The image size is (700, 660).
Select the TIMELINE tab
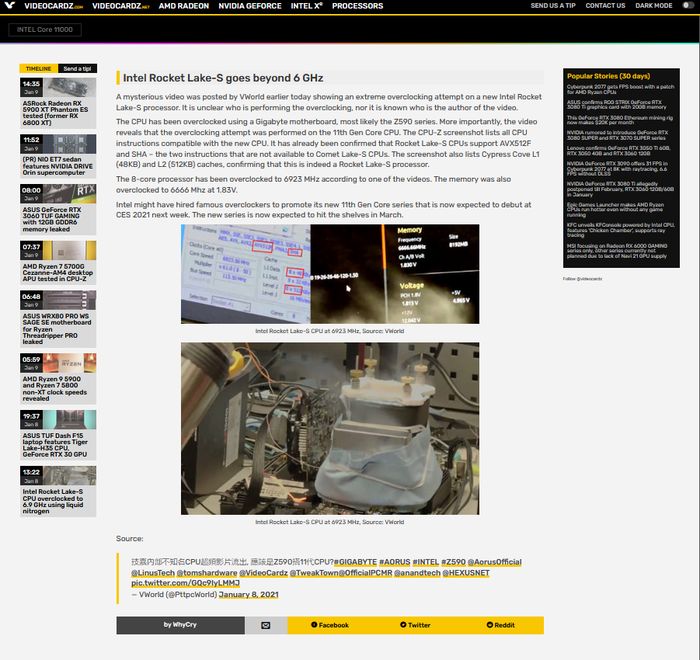38,68
